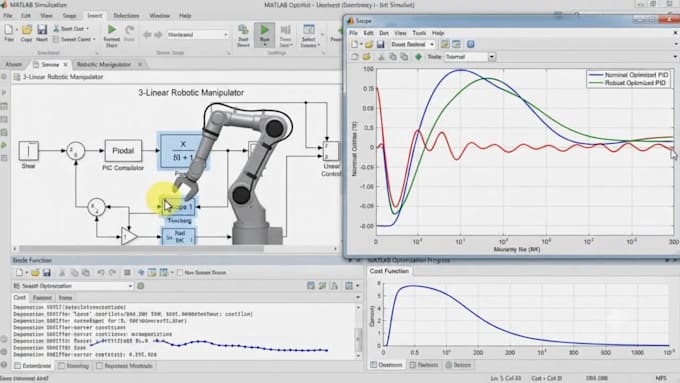This screenshot has width=680, height=383.
Task: Switch to the Cost tab in bottom panel
Action: [x=20, y=298]
